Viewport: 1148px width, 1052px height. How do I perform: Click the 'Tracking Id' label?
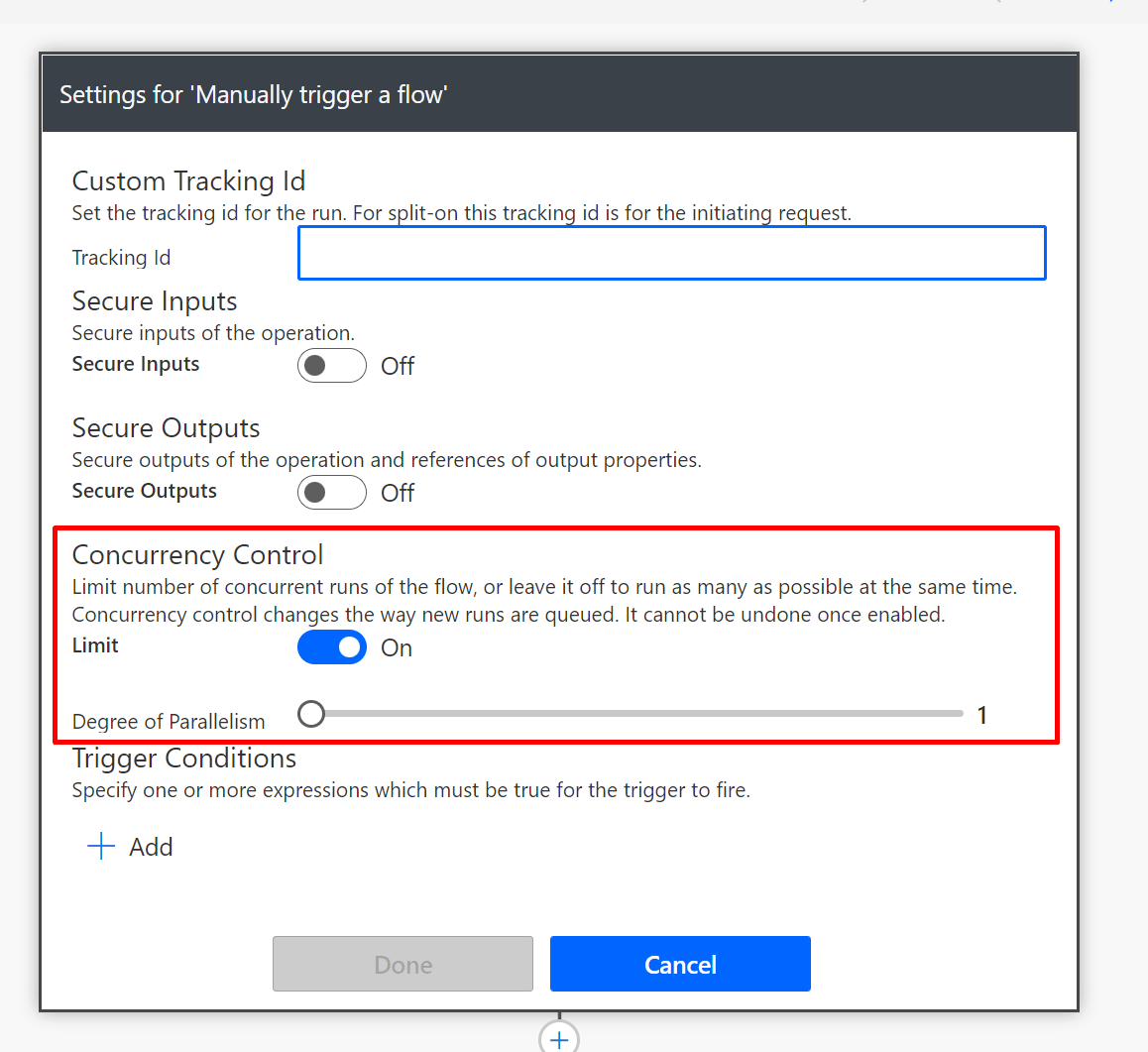(x=121, y=258)
